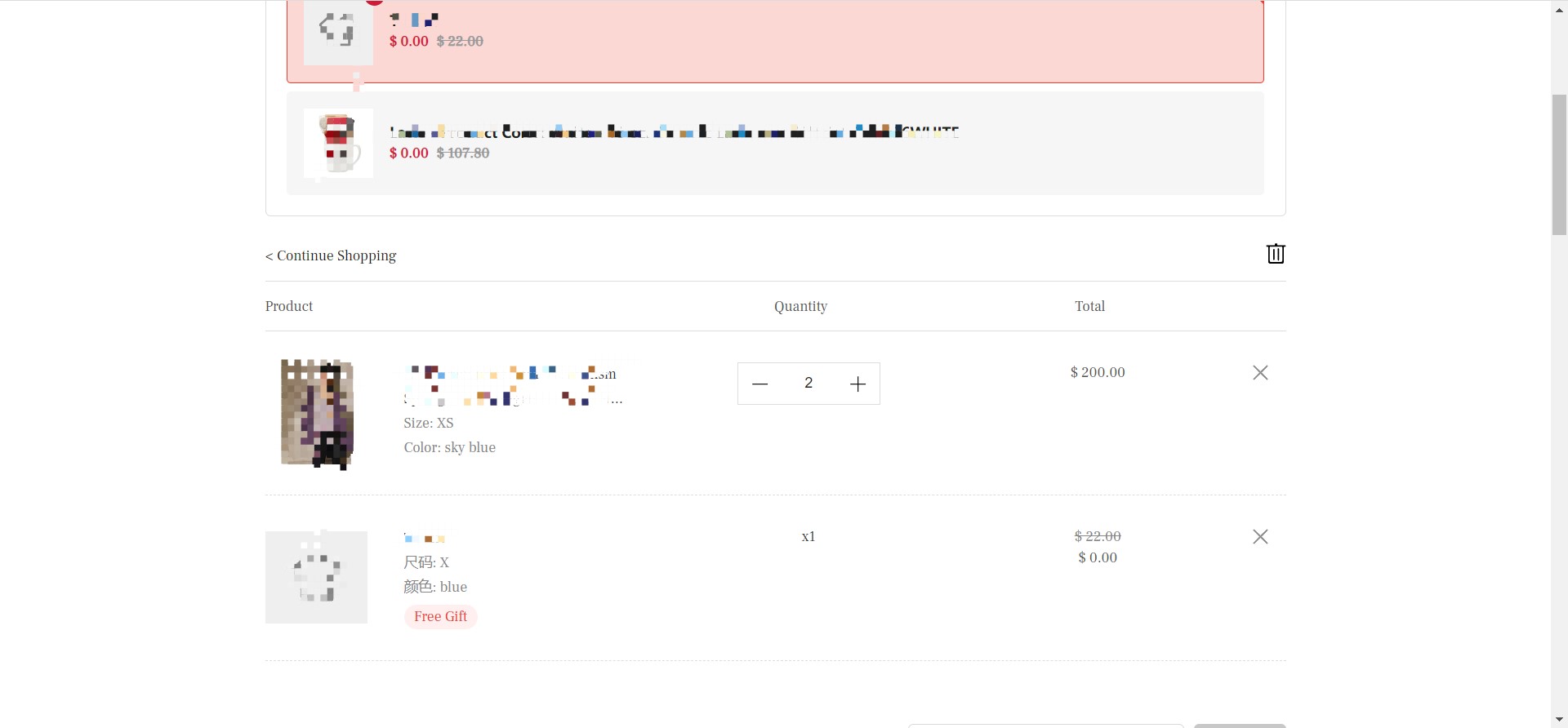Open the sky blue clothing product thumbnail
Screen dimensions: 1568x728
coord(317,414)
